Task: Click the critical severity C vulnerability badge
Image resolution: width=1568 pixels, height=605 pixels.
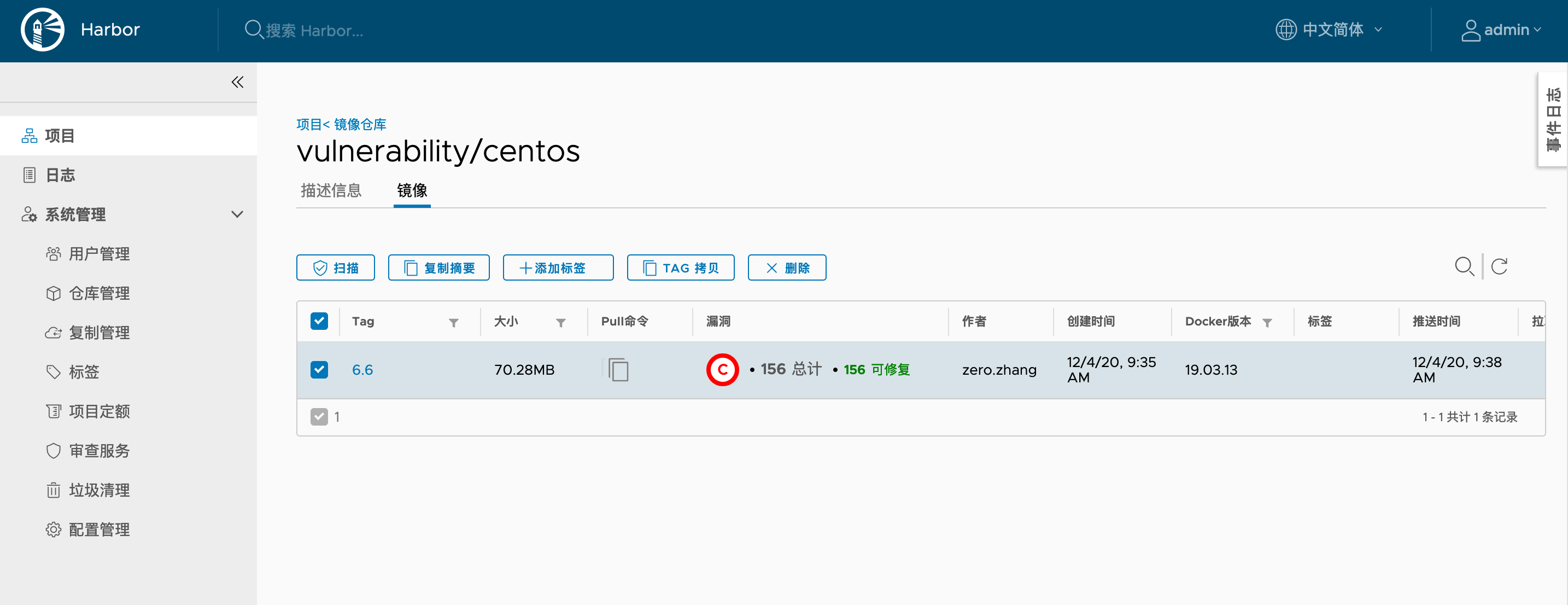Action: pyautogui.click(x=722, y=369)
